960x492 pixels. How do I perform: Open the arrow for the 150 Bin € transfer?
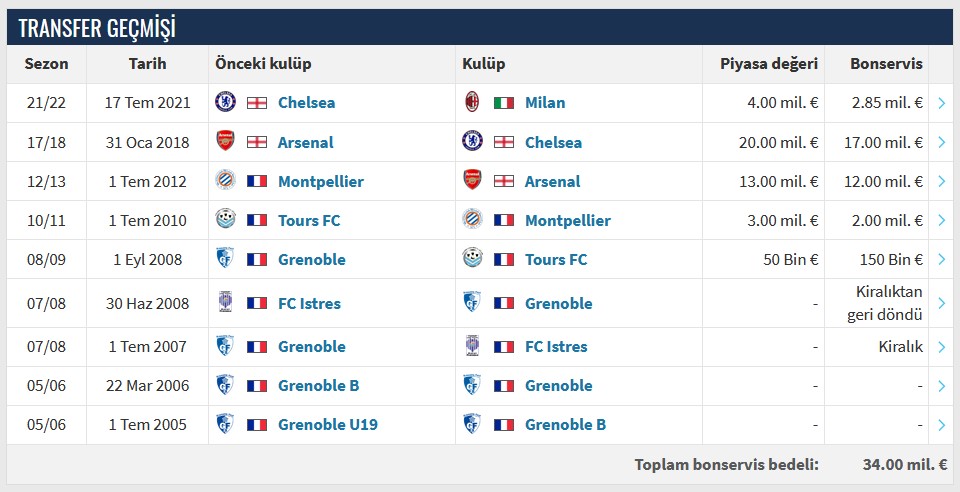(942, 259)
